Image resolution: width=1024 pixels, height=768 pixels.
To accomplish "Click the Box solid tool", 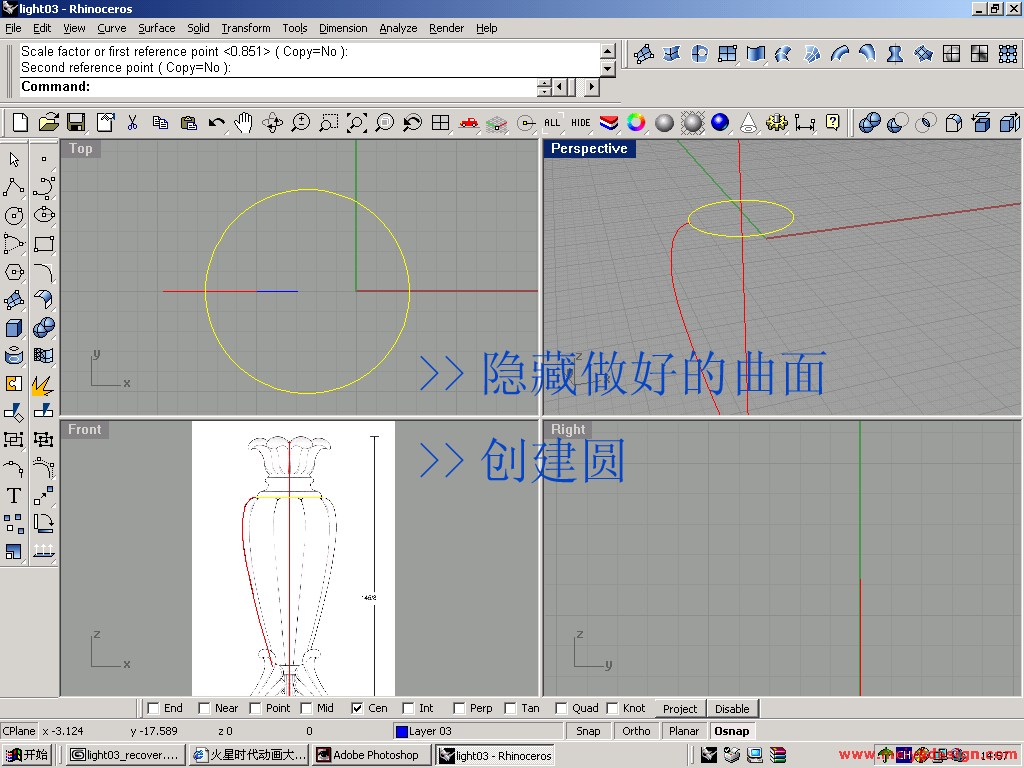I will [x=14, y=327].
